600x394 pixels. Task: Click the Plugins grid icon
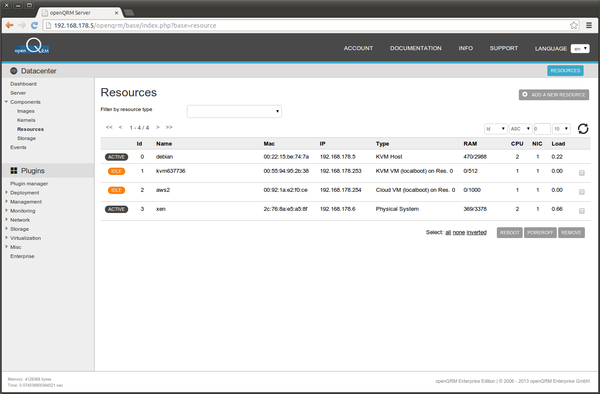click(14, 171)
